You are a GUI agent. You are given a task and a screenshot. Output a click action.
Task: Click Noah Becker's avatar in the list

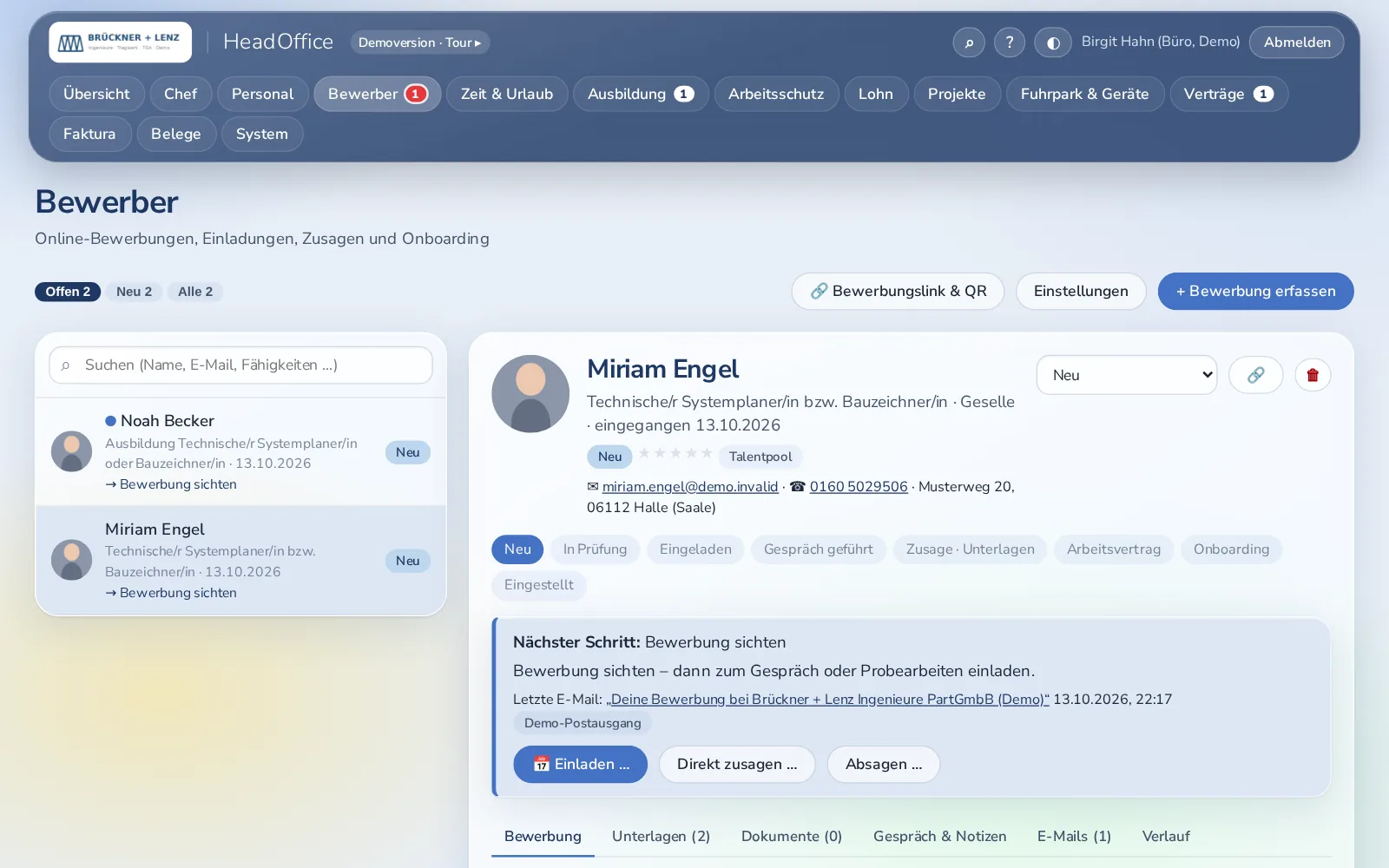click(72, 451)
